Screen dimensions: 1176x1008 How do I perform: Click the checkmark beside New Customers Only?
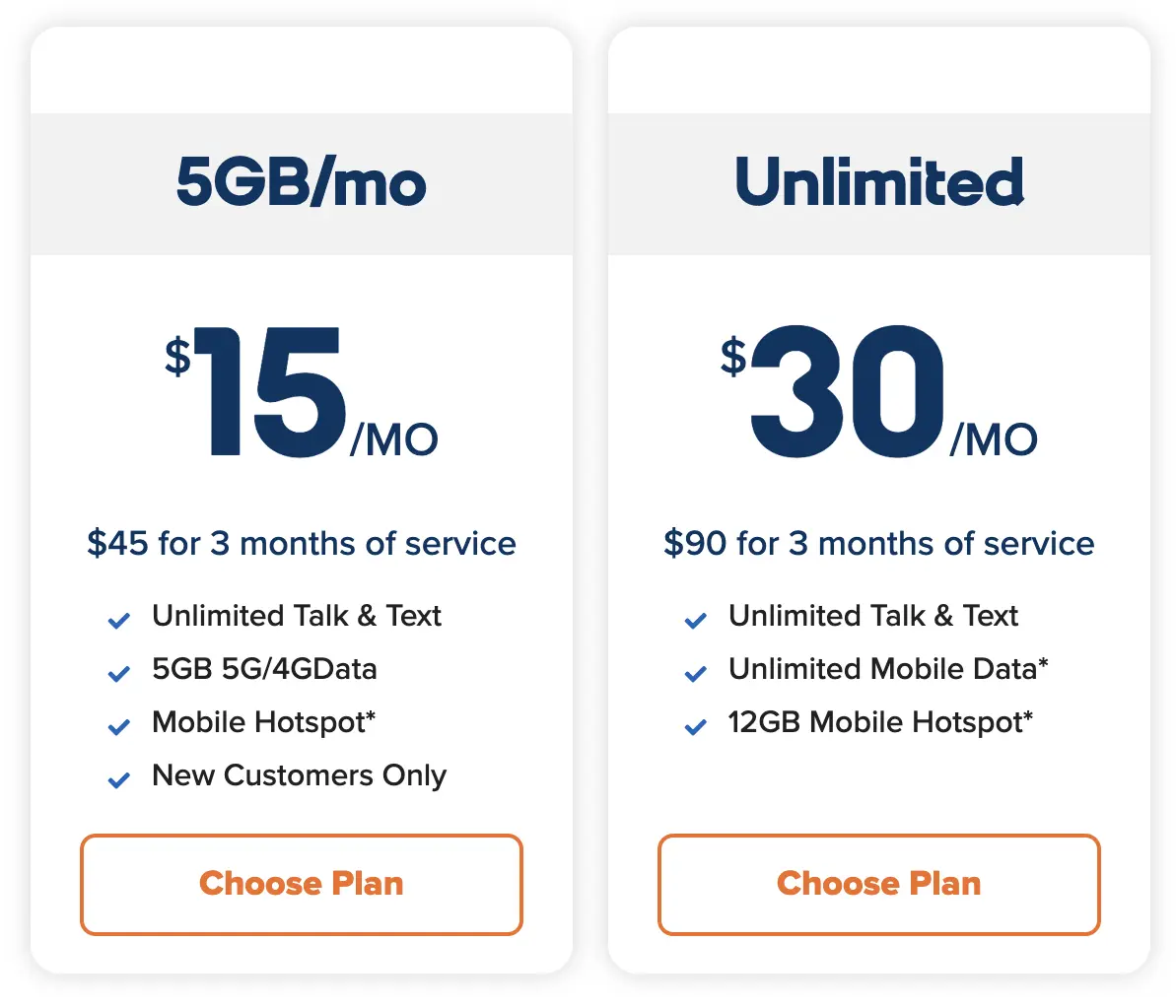point(118,779)
